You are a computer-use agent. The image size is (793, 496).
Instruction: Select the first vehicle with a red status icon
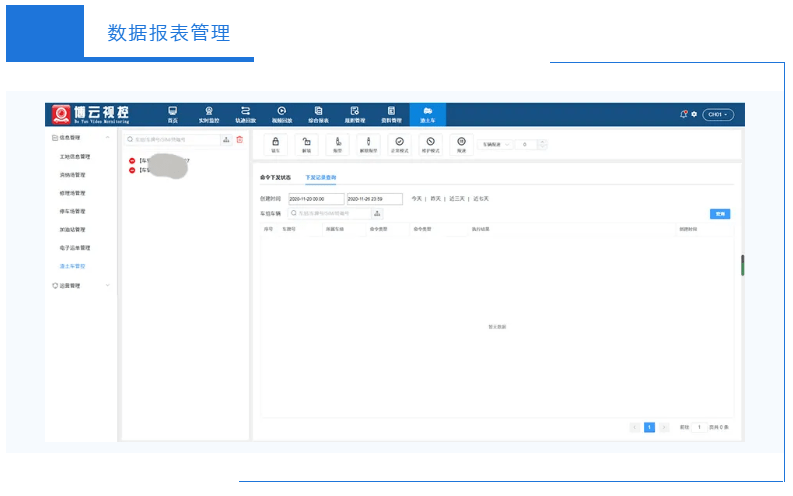coord(159,160)
